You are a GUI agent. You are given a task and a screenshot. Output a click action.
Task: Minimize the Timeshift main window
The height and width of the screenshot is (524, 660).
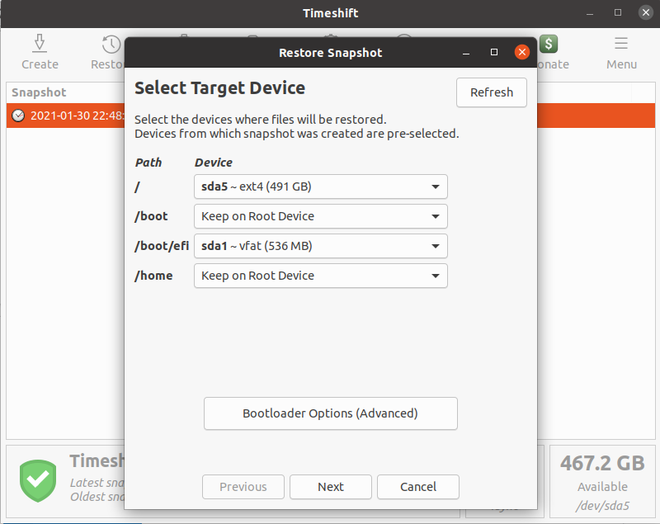click(x=590, y=13)
